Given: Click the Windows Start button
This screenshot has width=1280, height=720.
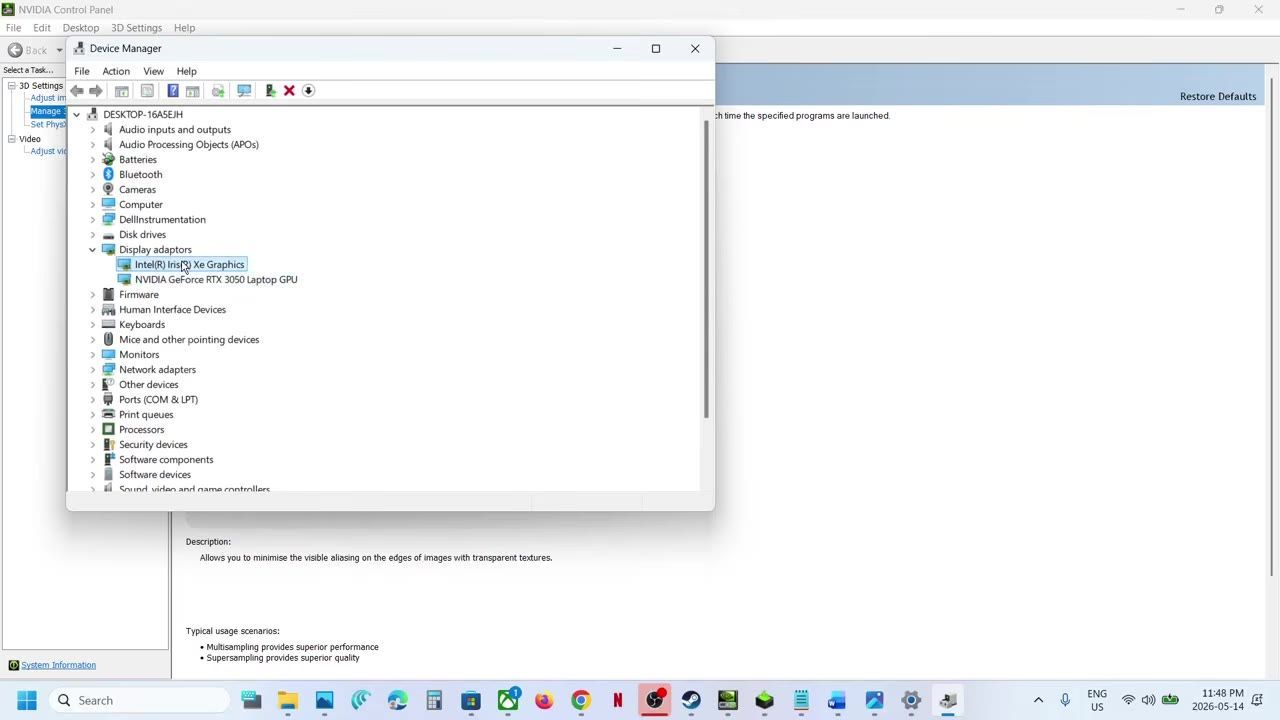Looking at the screenshot, I should tap(27, 700).
